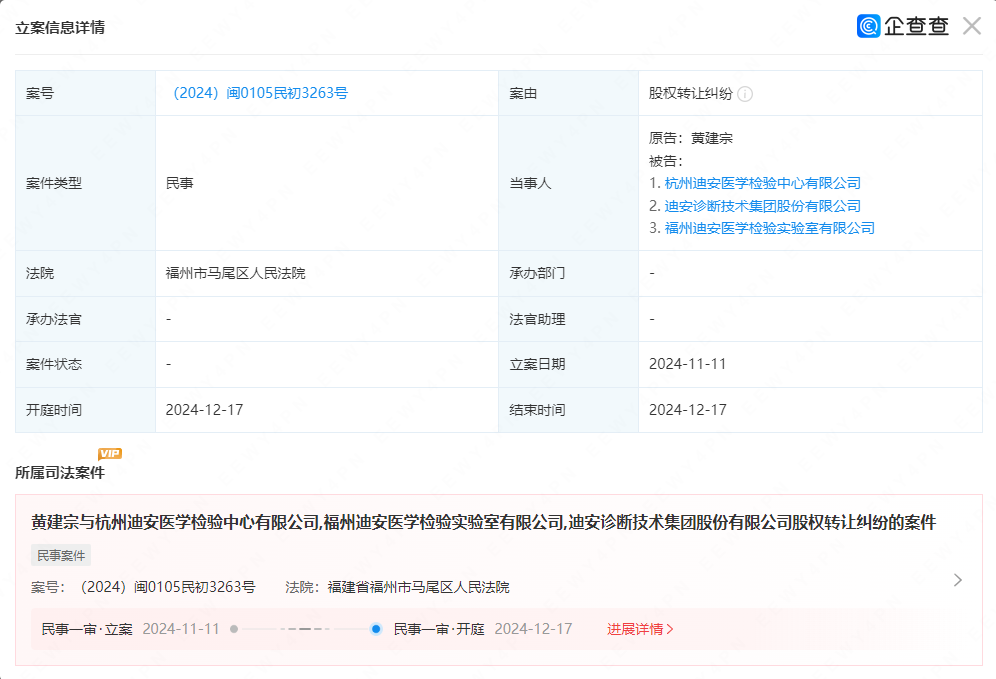This screenshot has width=996, height=679.
Task: Open 杭州迪安医学检验中心有限公司 defendant link
Action: point(762,183)
